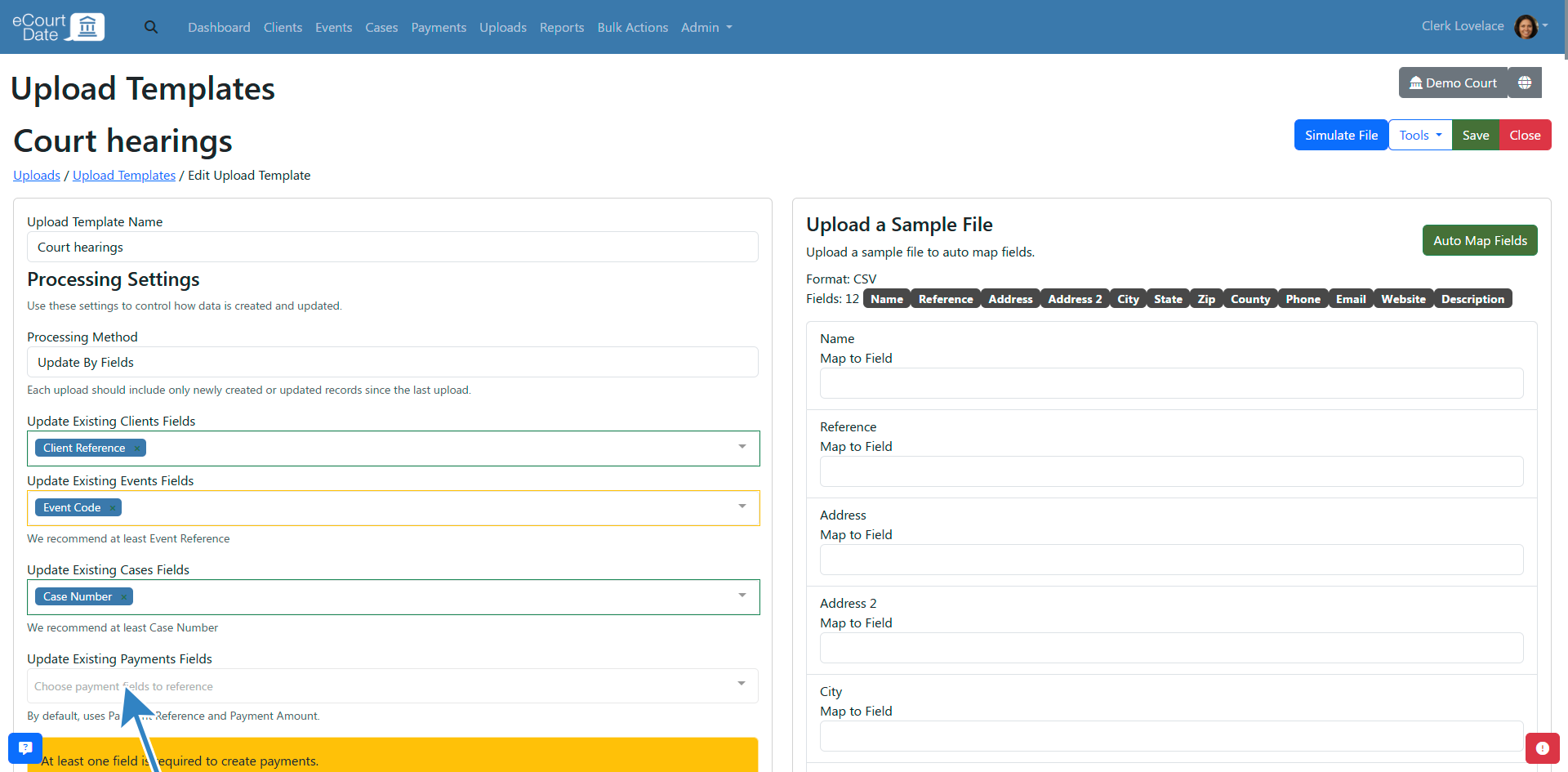The height and width of the screenshot is (772, 1568).
Task: Click Map to Field input under City
Action: pos(1171,736)
